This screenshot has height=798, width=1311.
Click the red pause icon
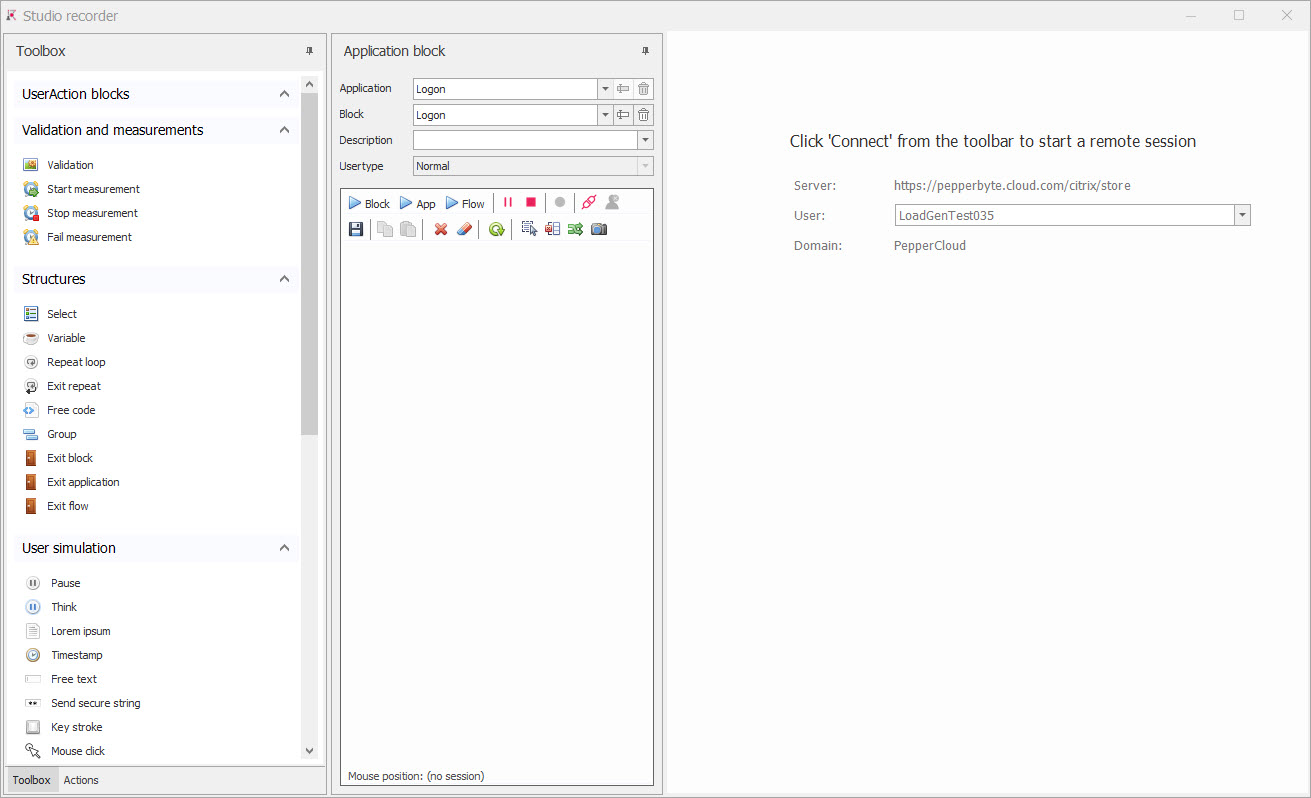508,203
